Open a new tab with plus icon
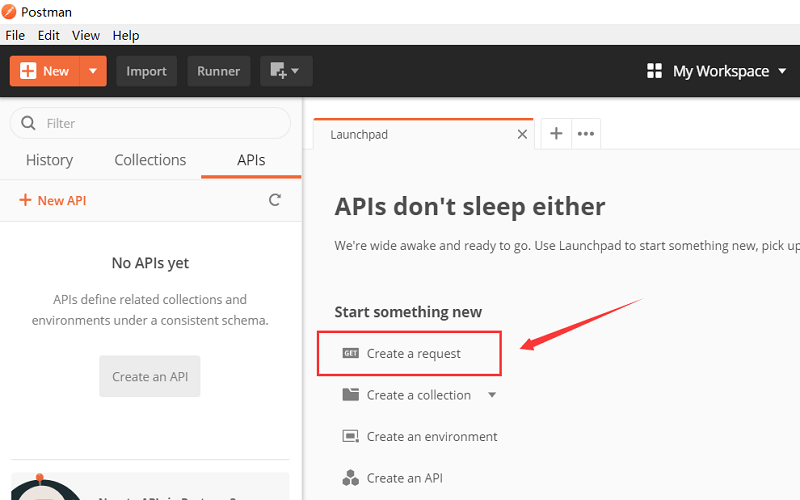Image resolution: width=800 pixels, height=500 pixels. (556, 133)
